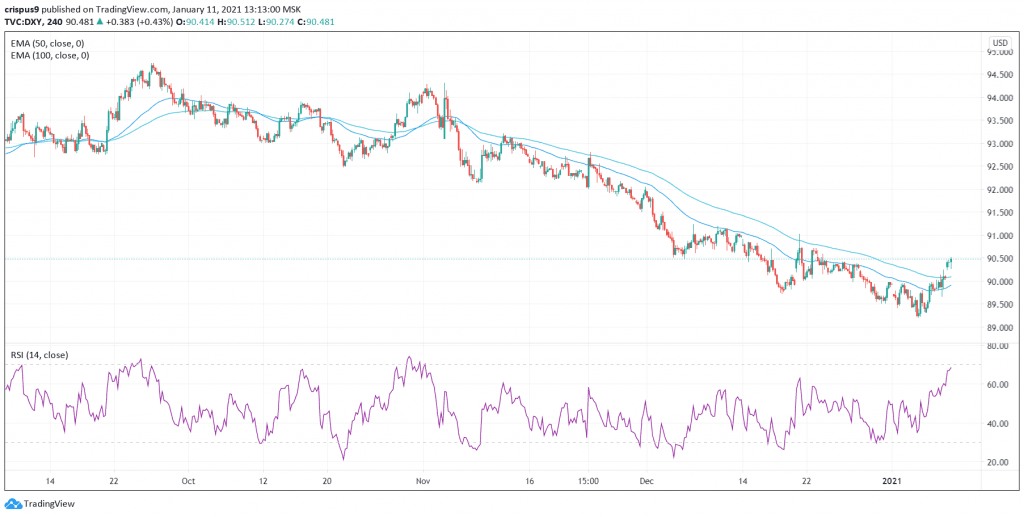
Task: Click the last candlestick at current price
Action: 952,262
